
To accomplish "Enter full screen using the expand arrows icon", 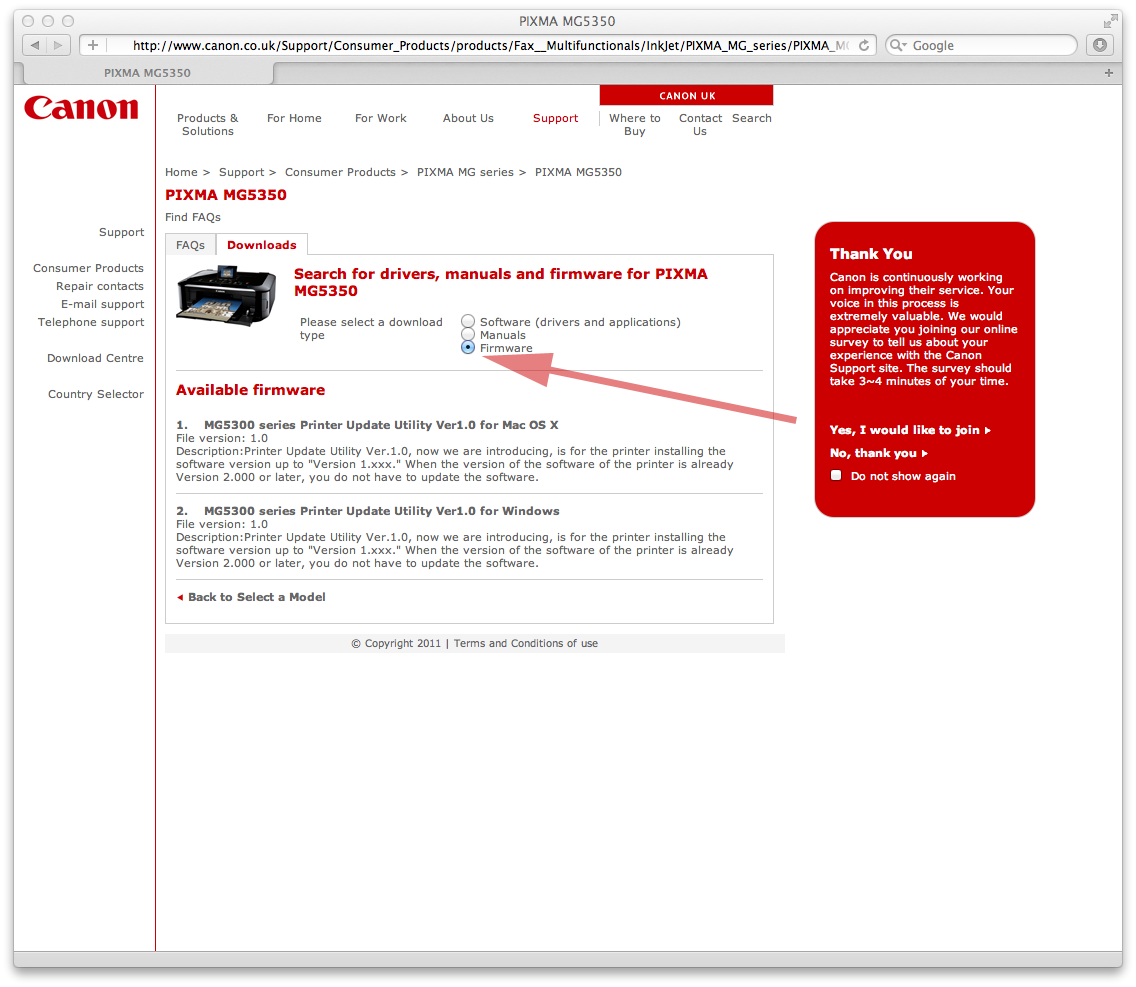I will click(1110, 21).
